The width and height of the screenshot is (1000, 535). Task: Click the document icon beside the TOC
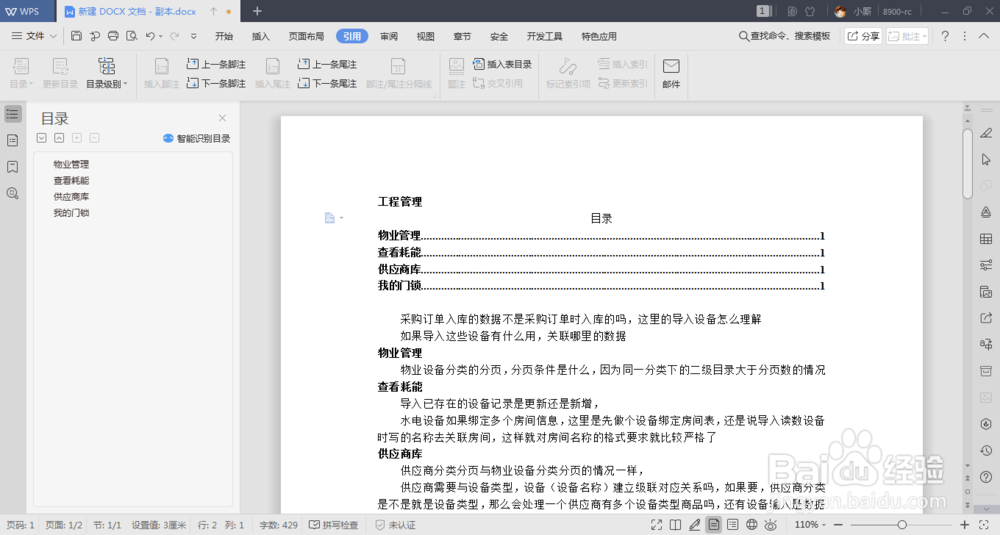click(330, 218)
